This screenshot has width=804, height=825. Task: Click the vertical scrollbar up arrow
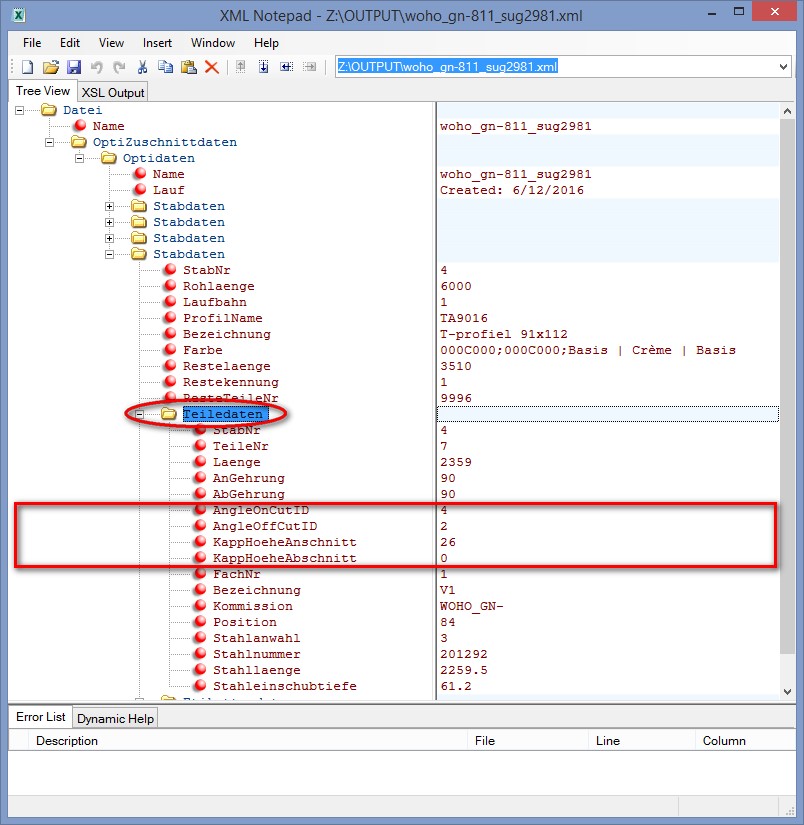[x=787, y=111]
